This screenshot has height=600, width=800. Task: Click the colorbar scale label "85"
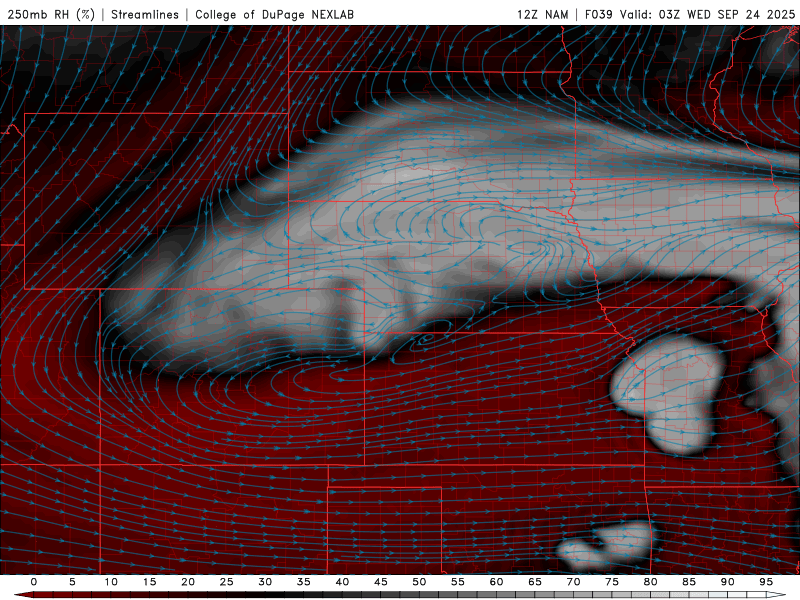pyautogui.click(x=689, y=582)
